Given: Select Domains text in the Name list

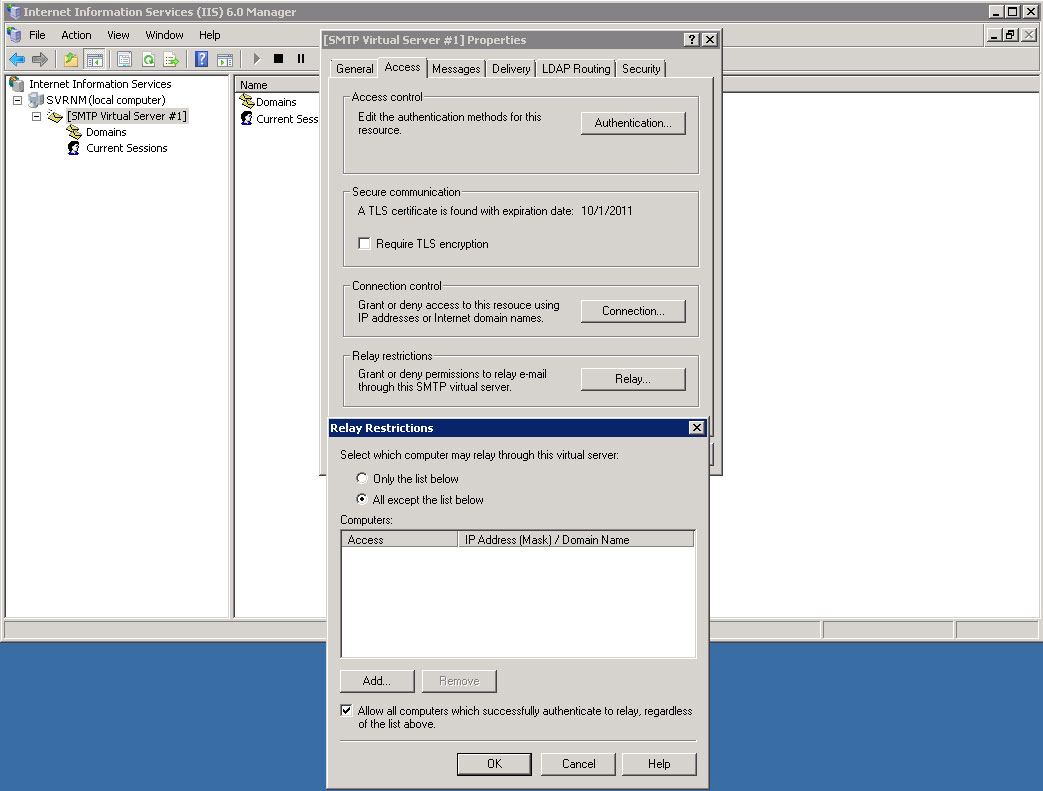Looking at the screenshot, I should [276, 102].
